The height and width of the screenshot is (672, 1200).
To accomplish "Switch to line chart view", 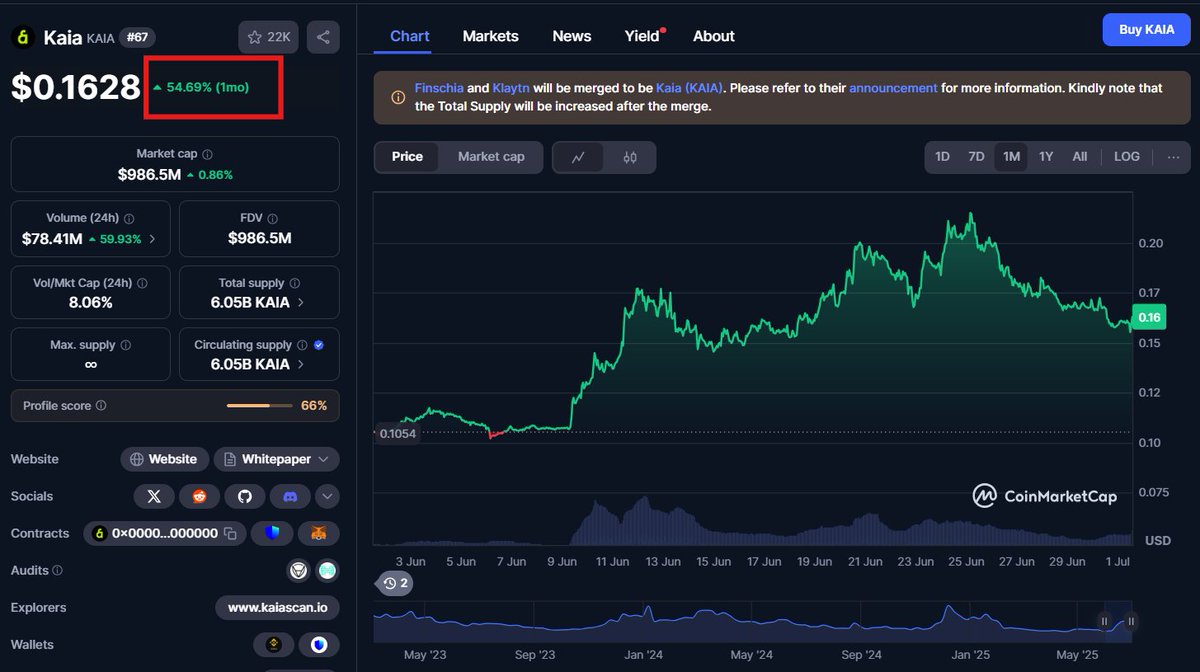I will tap(579, 157).
